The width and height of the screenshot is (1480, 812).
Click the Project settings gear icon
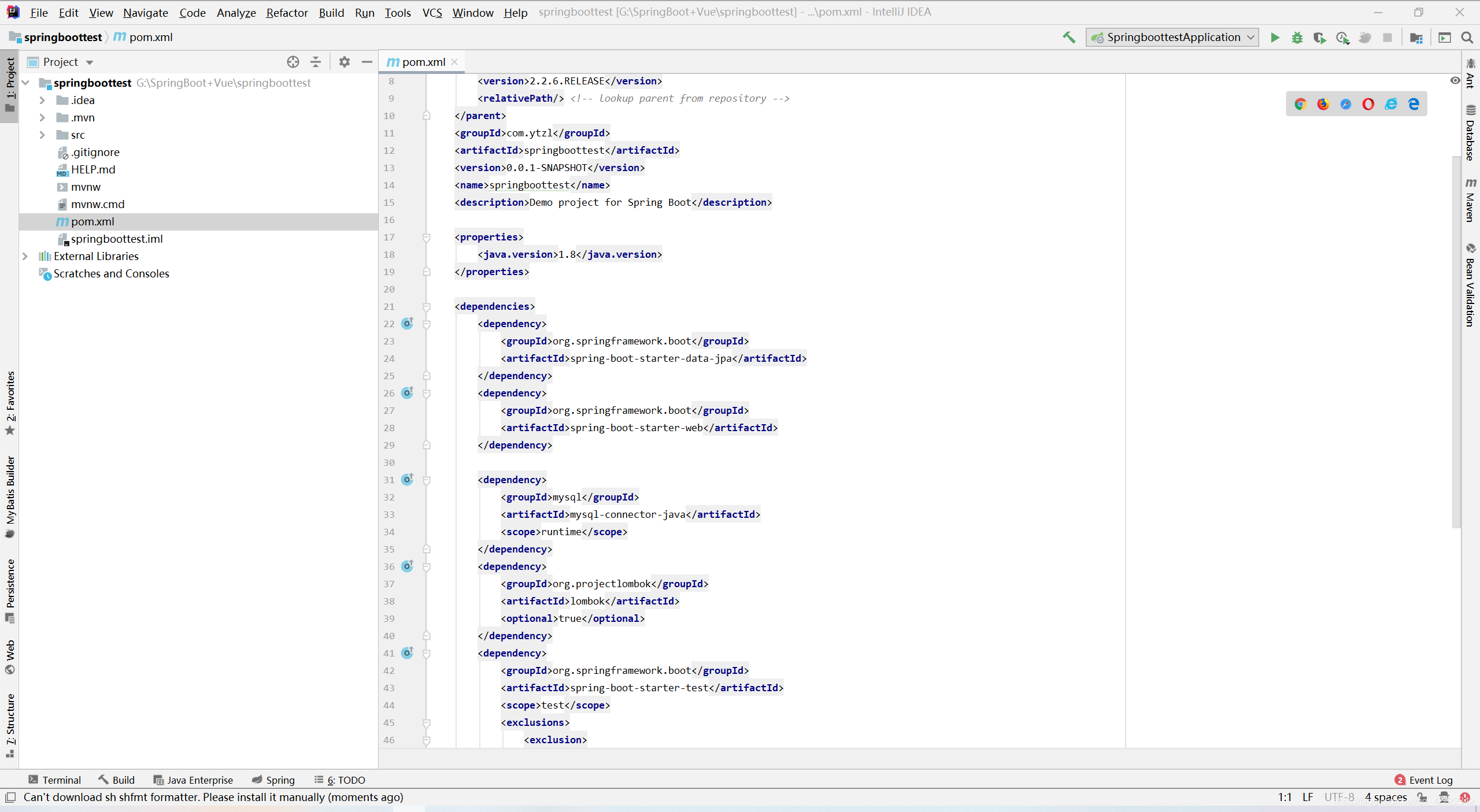click(344, 62)
